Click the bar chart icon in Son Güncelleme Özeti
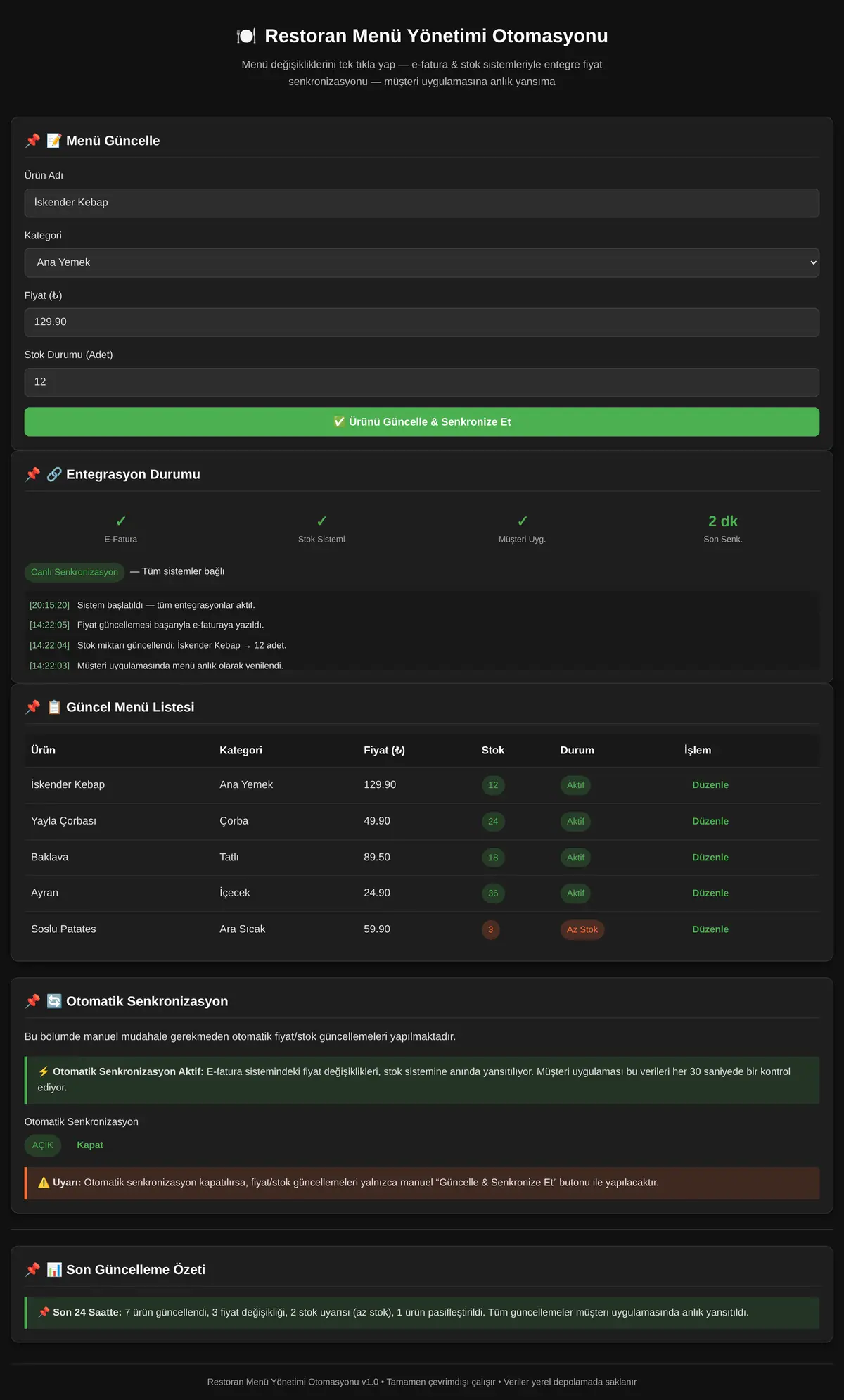The width and height of the screenshot is (844, 1400). (54, 1269)
